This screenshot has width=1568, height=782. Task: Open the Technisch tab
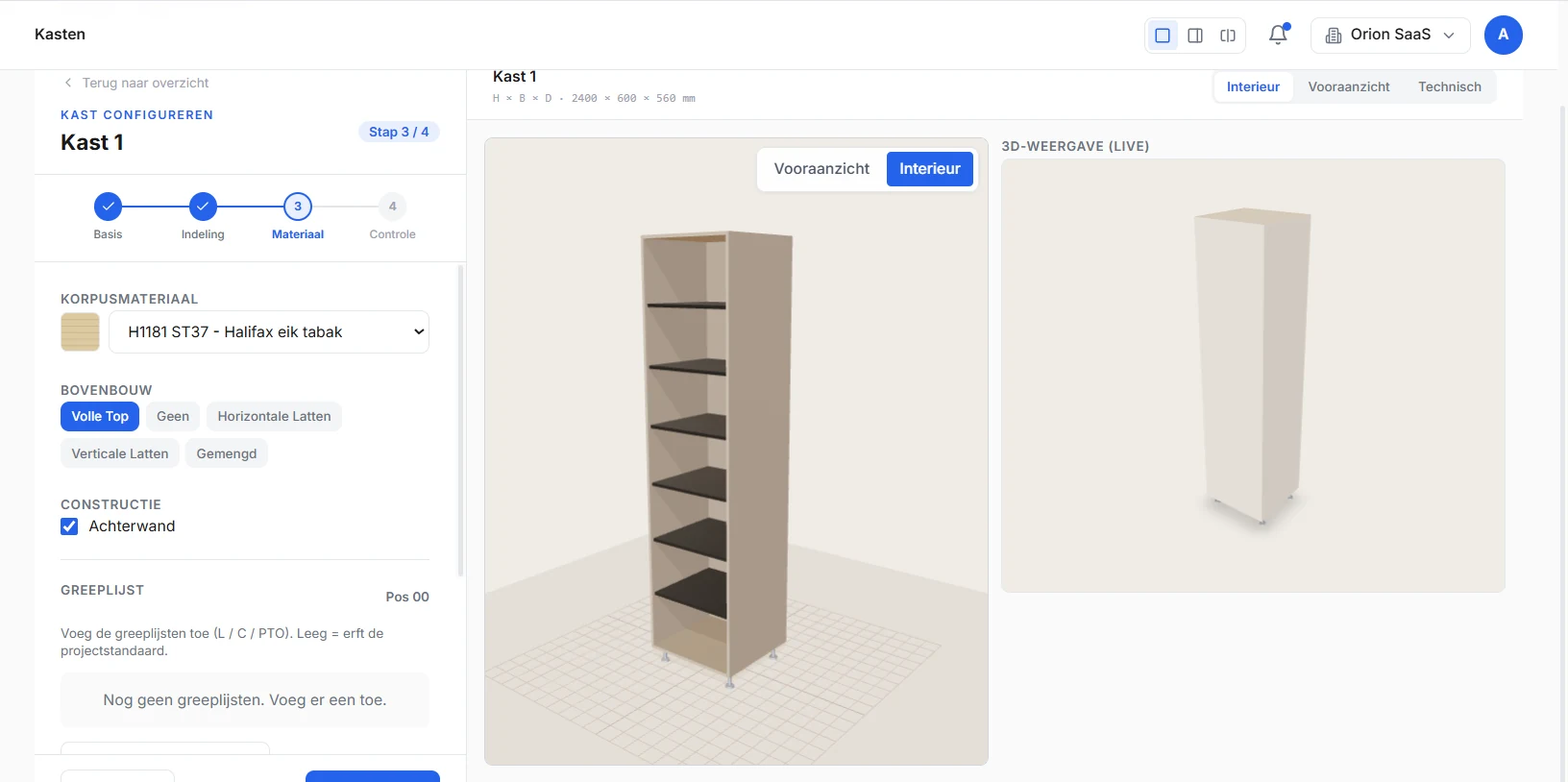[x=1450, y=86]
